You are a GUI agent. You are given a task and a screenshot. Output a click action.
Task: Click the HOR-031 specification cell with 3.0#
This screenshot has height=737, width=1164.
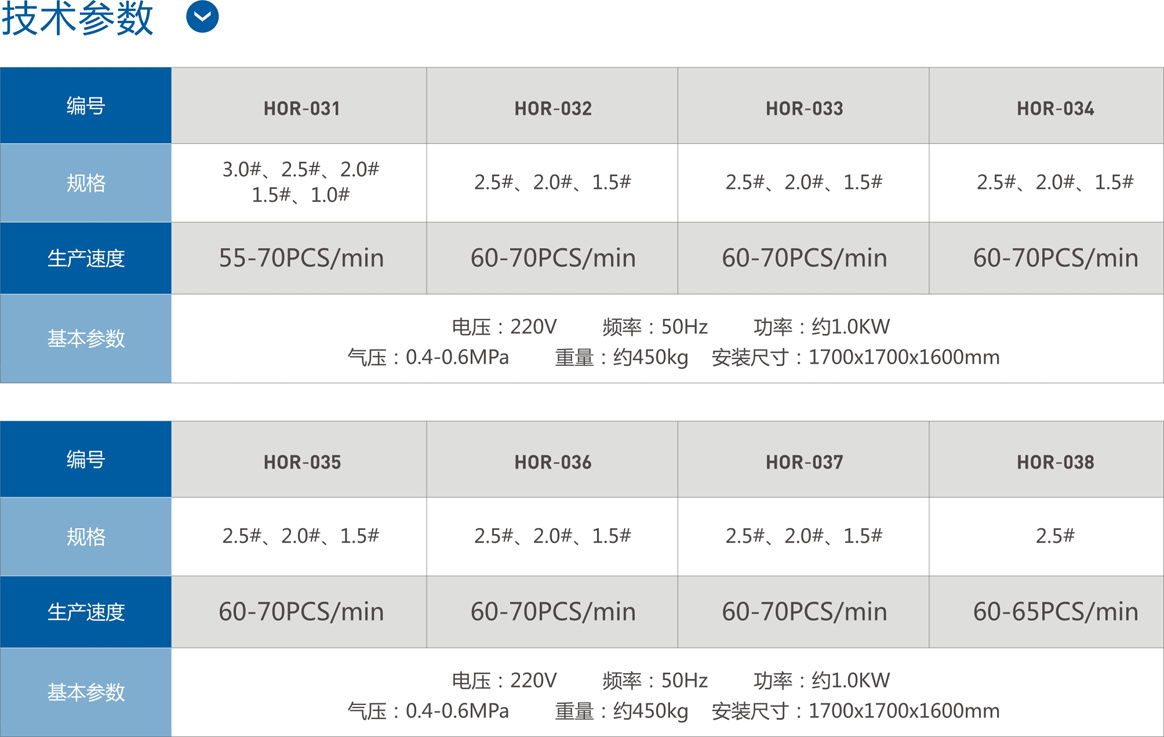click(299, 183)
